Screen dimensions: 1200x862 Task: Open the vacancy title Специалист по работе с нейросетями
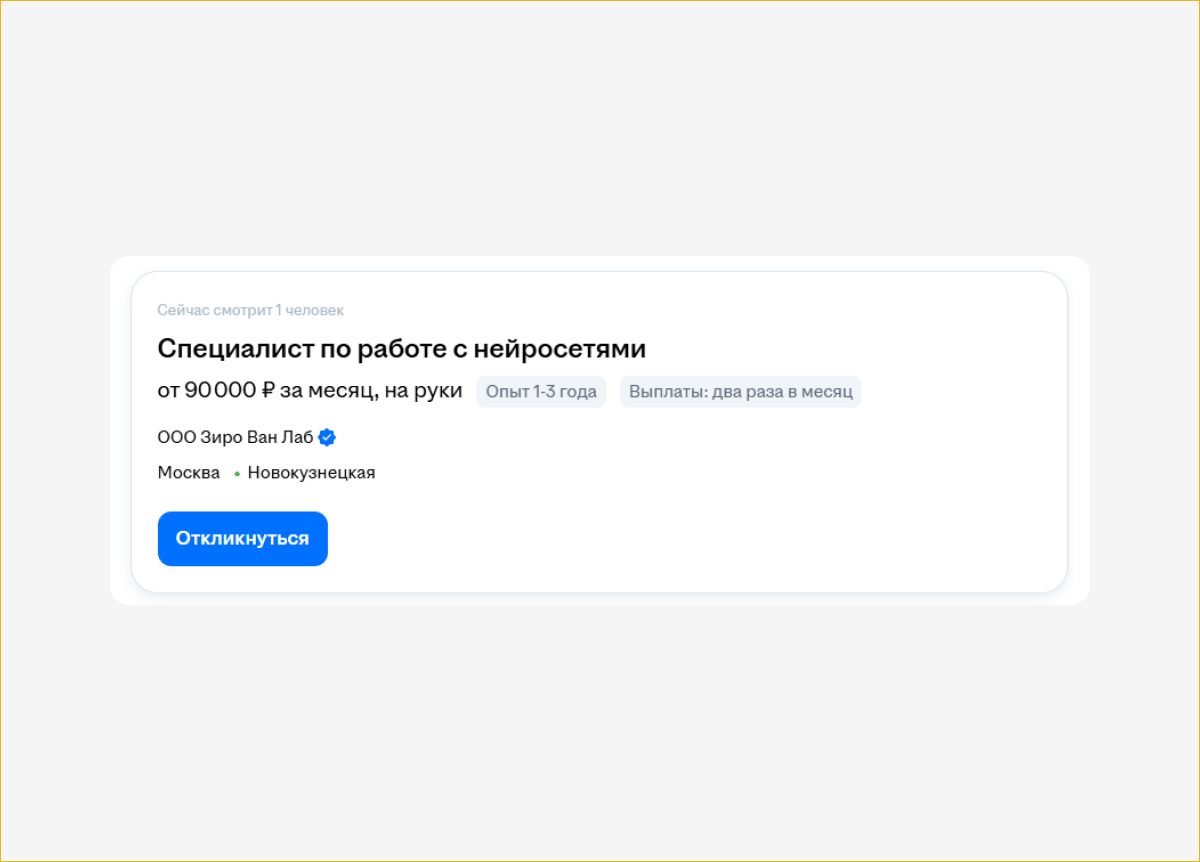402,349
